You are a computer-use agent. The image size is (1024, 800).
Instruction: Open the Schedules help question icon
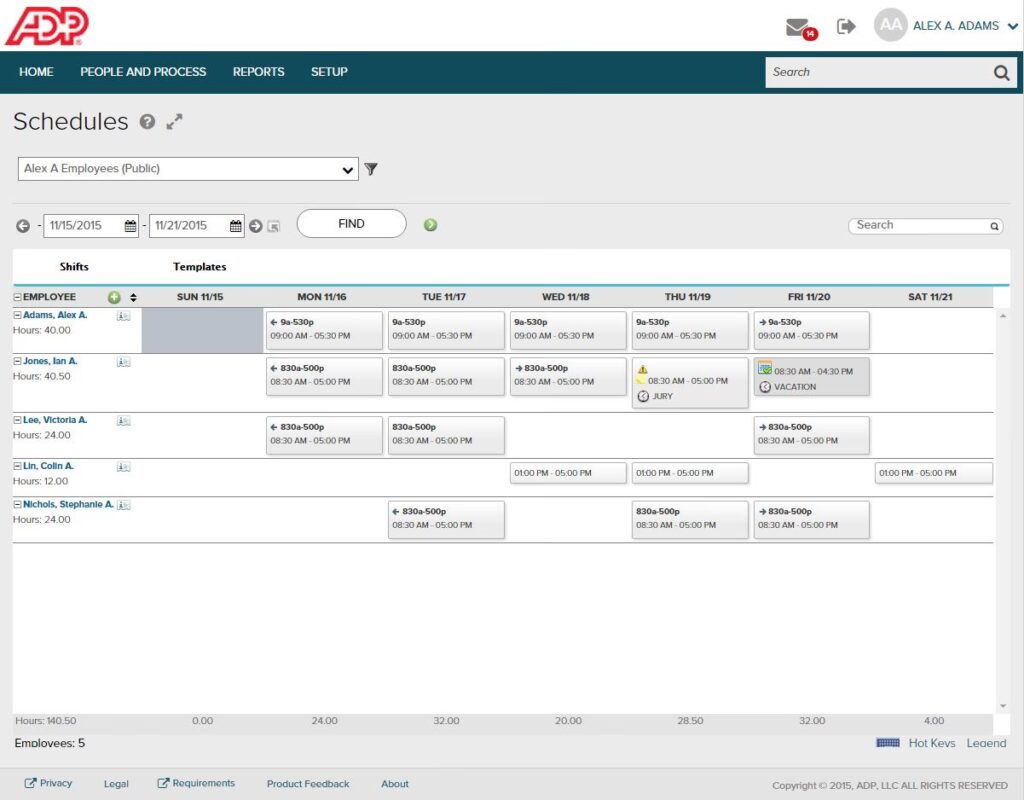coord(148,122)
